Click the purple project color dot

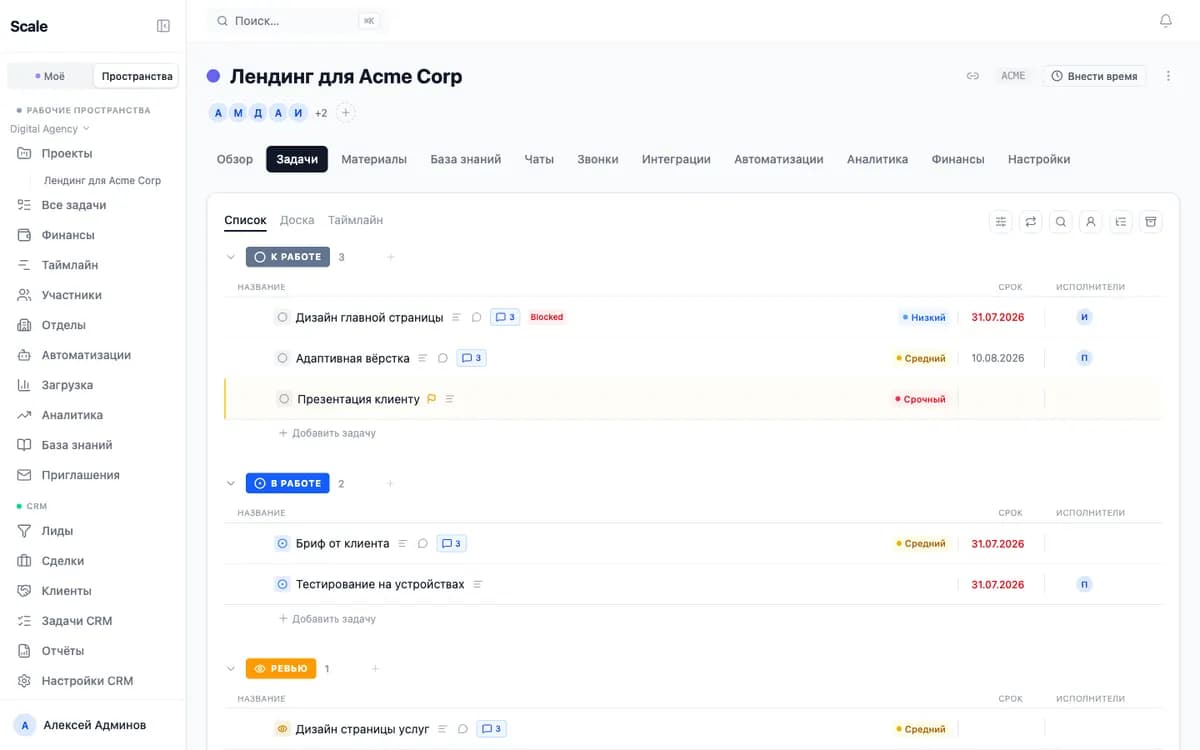[x=213, y=76]
